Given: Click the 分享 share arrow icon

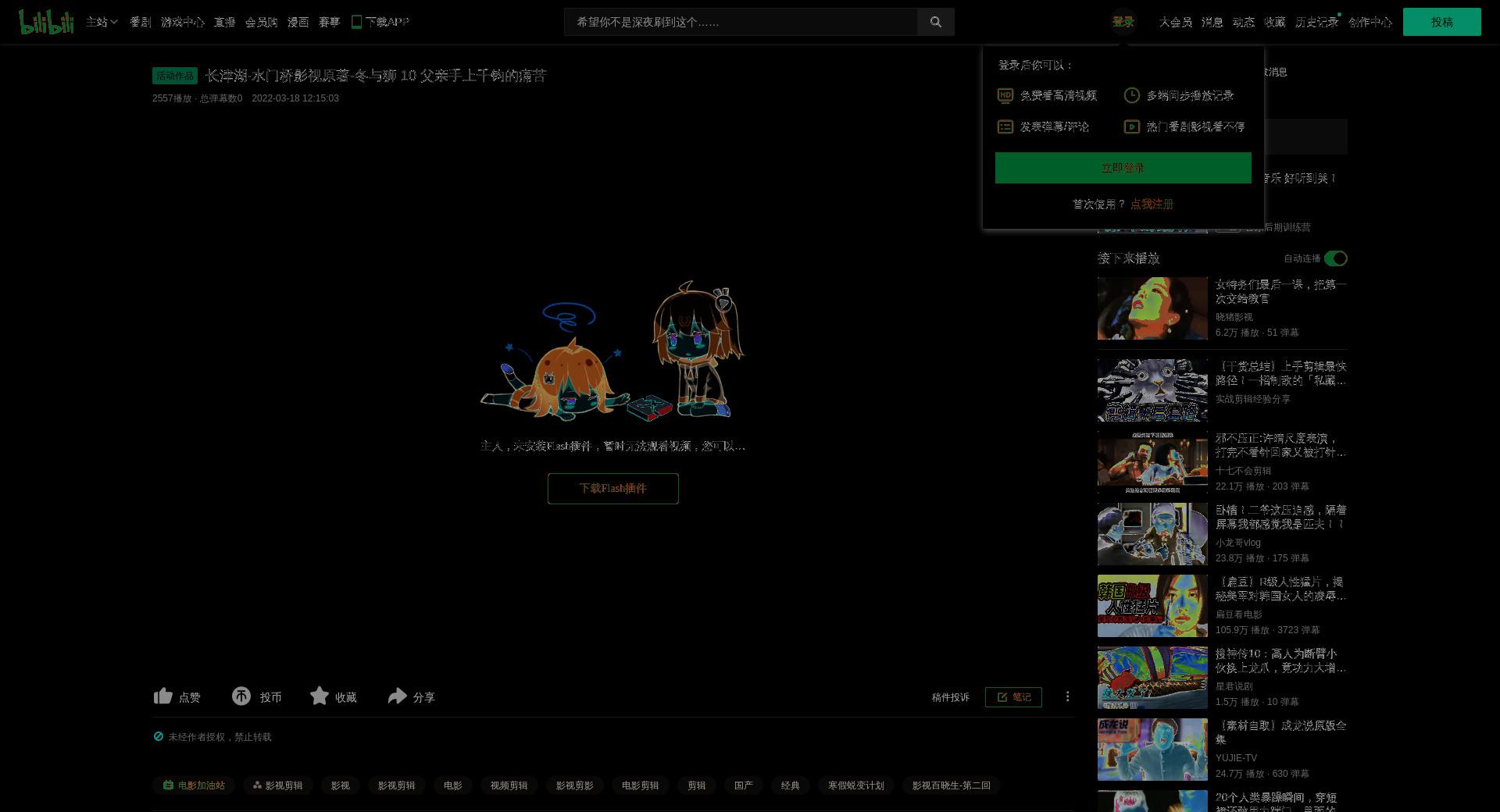Looking at the screenshot, I should click(397, 696).
